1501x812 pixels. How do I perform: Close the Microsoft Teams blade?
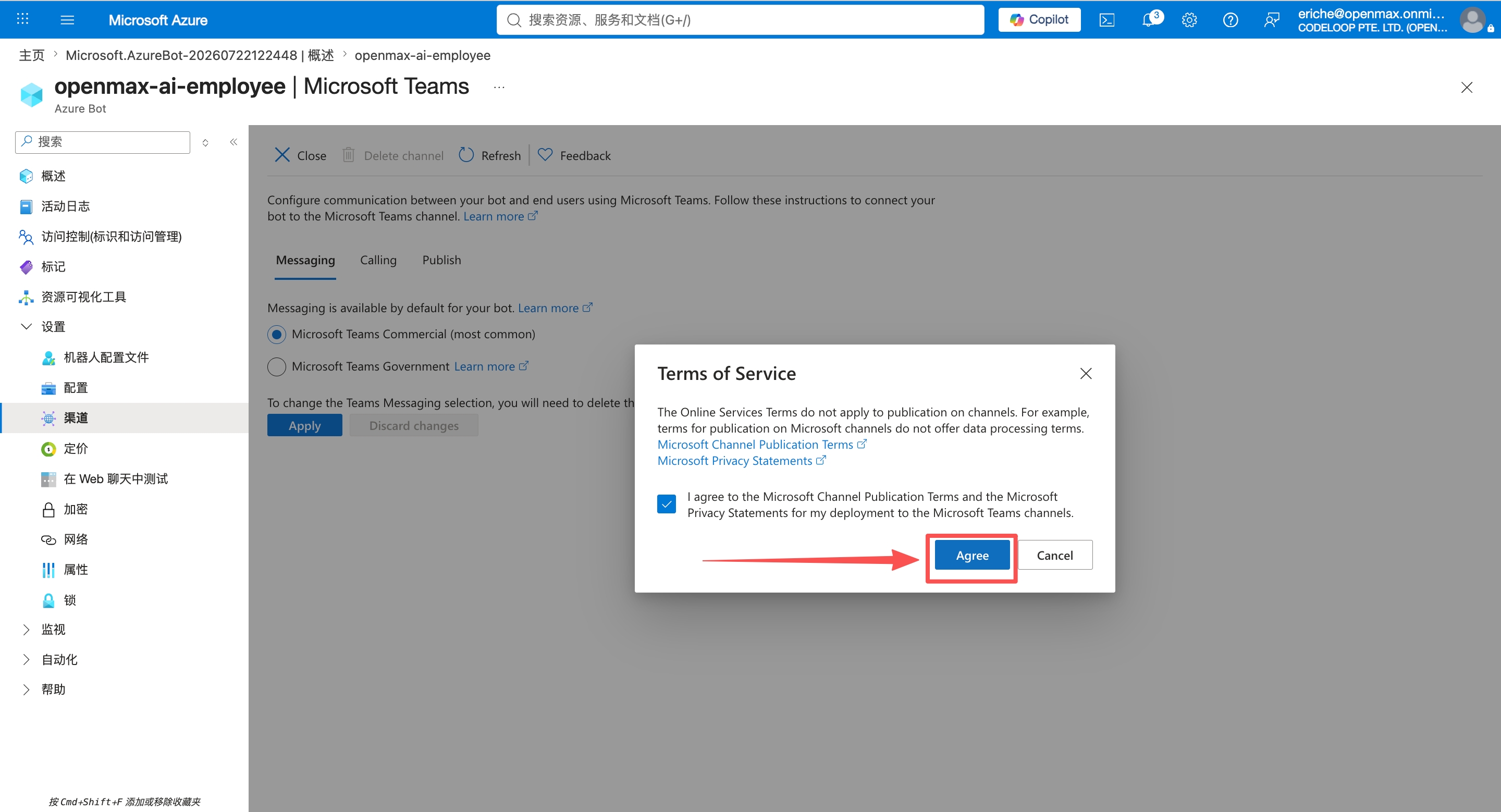coord(1467,88)
